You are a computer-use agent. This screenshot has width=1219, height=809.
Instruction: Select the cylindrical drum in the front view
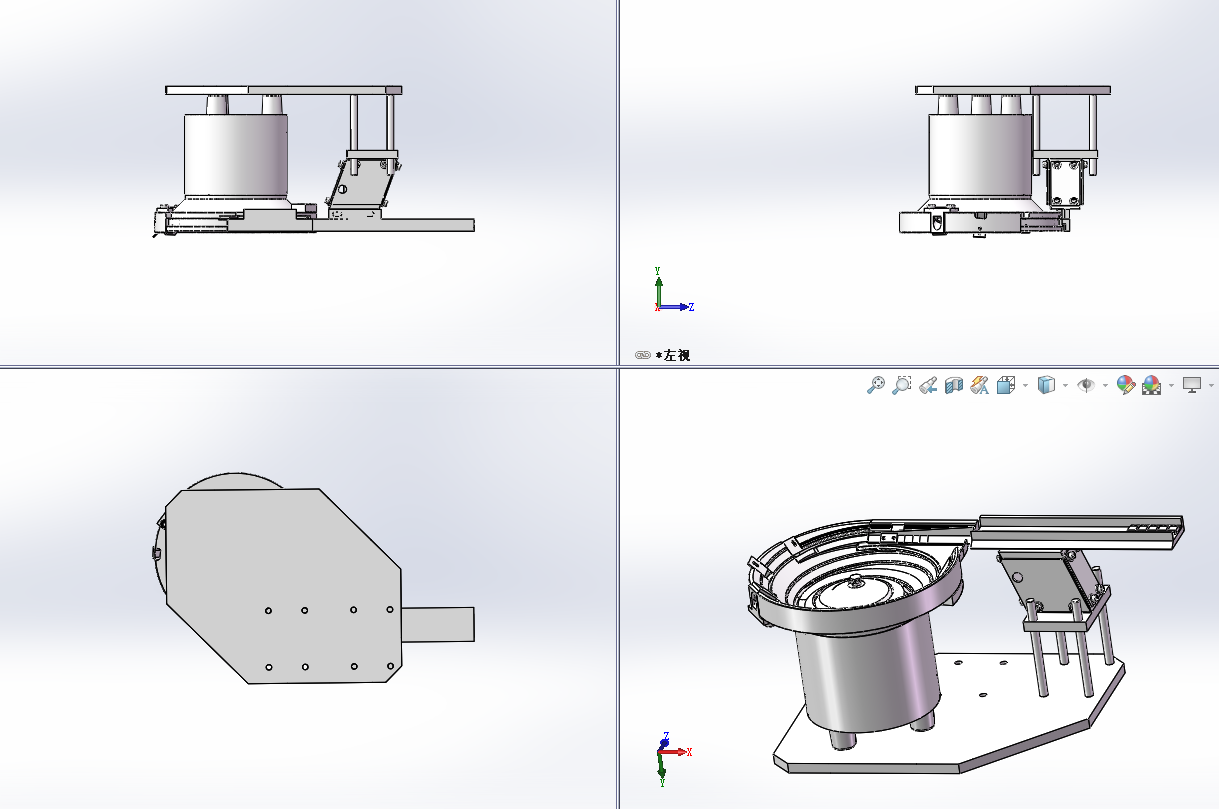[236, 155]
